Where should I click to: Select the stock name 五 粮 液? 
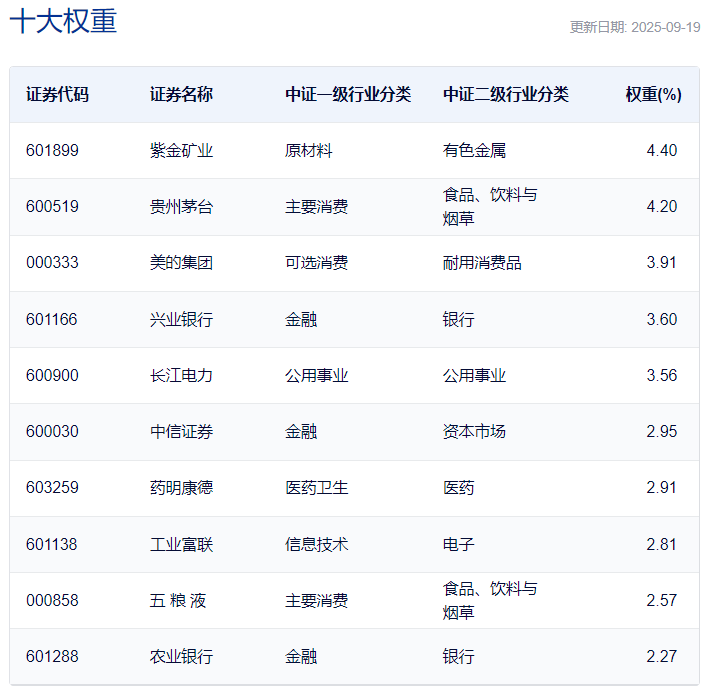coord(178,601)
